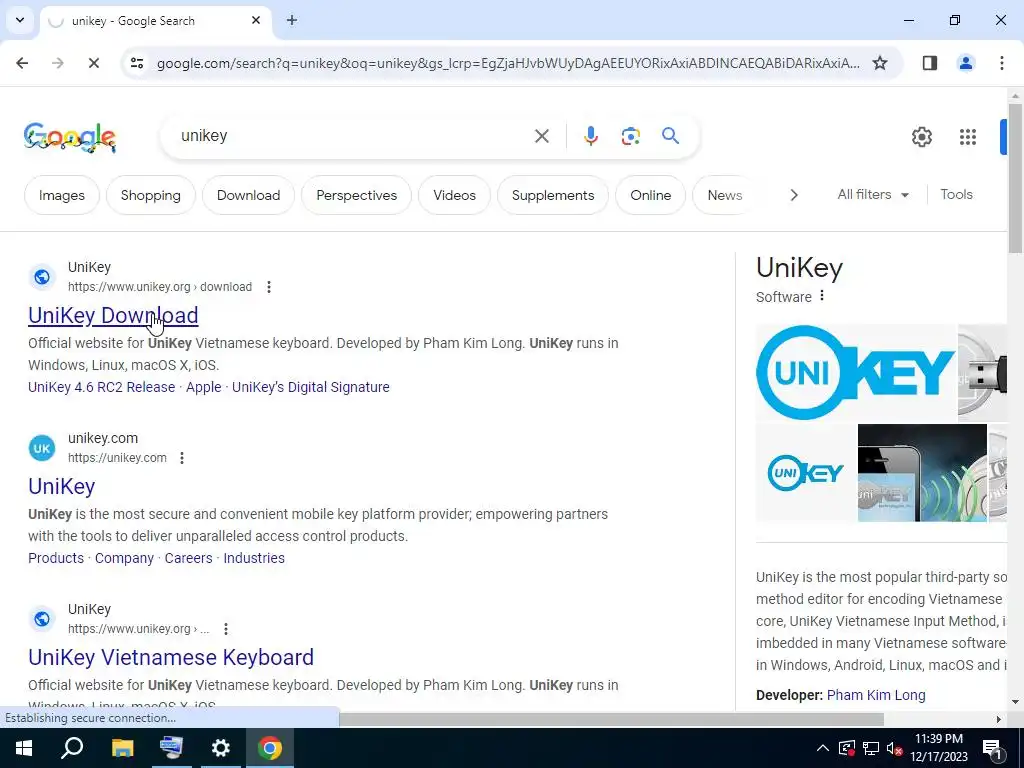Open Settings gear in taskbar

[221, 748]
